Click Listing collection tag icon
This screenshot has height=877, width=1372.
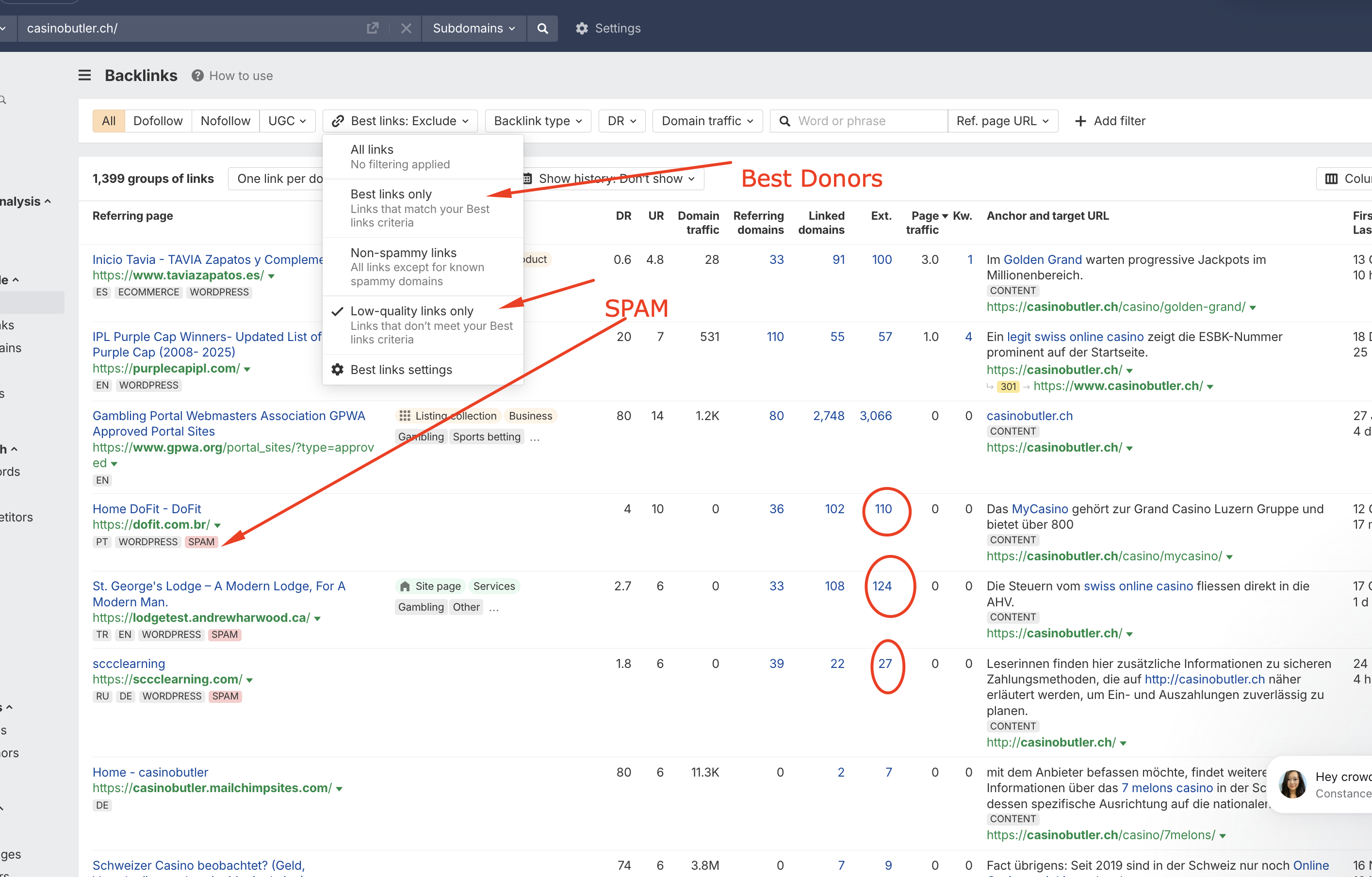coord(405,416)
